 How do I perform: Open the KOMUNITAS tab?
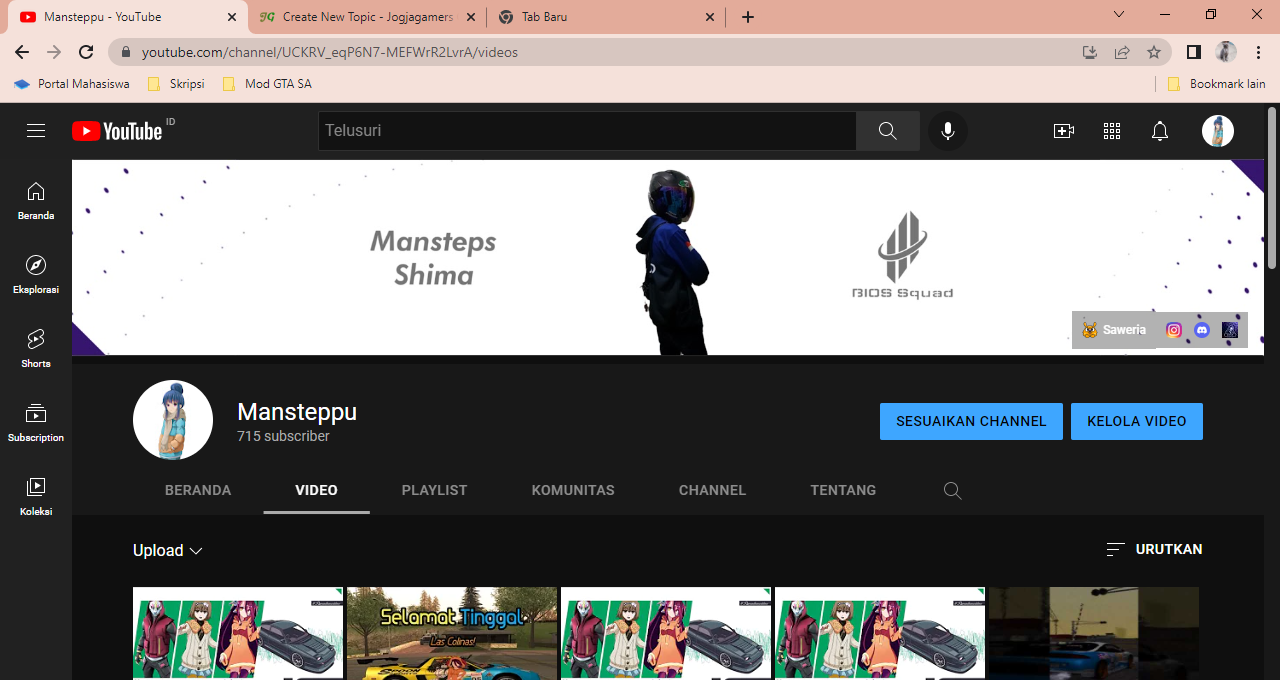point(573,491)
